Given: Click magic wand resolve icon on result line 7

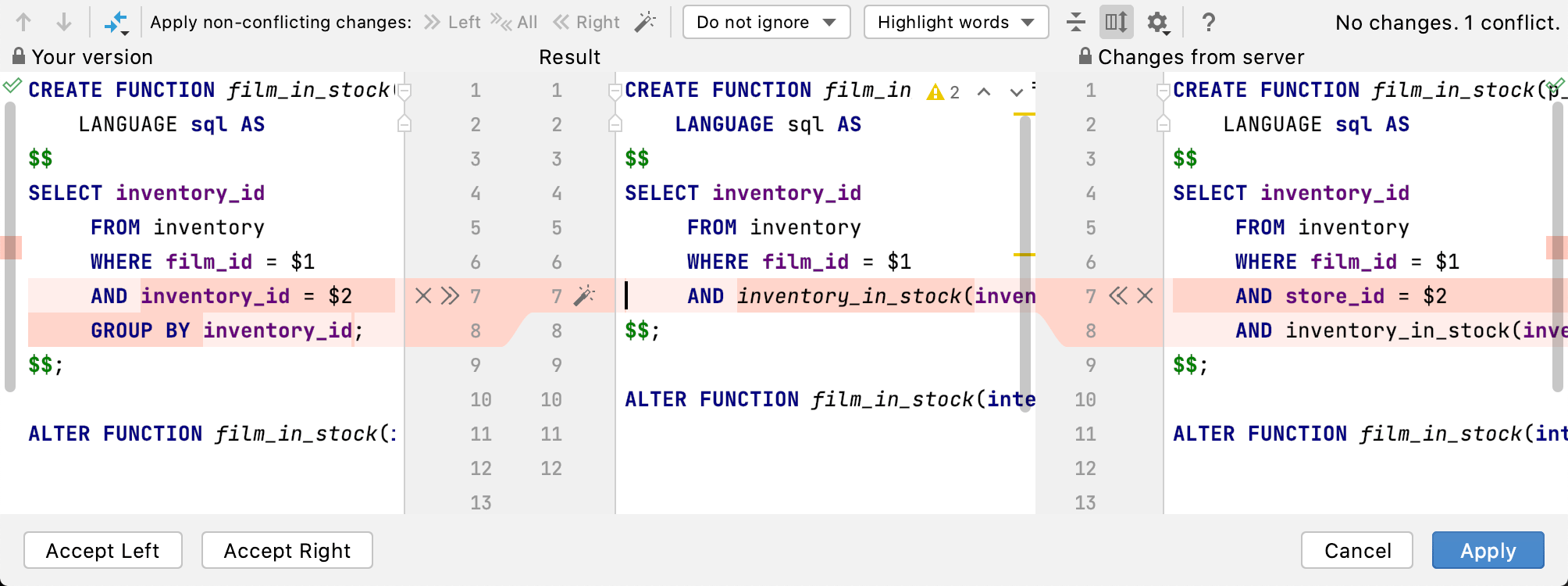Looking at the screenshot, I should tap(584, 296).
